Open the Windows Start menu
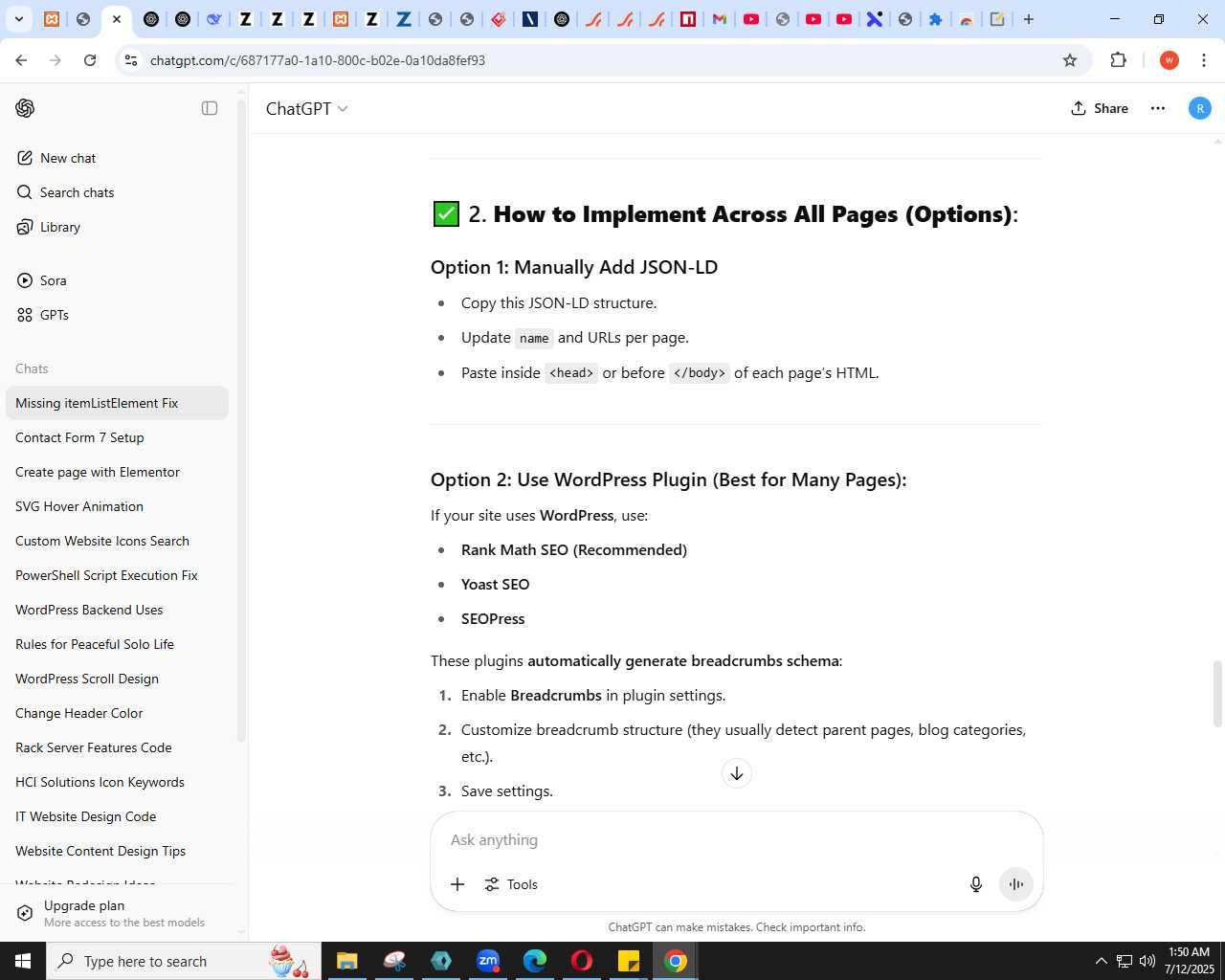The height and width of the screenshot is (980, 1225). tap(23, 961)
